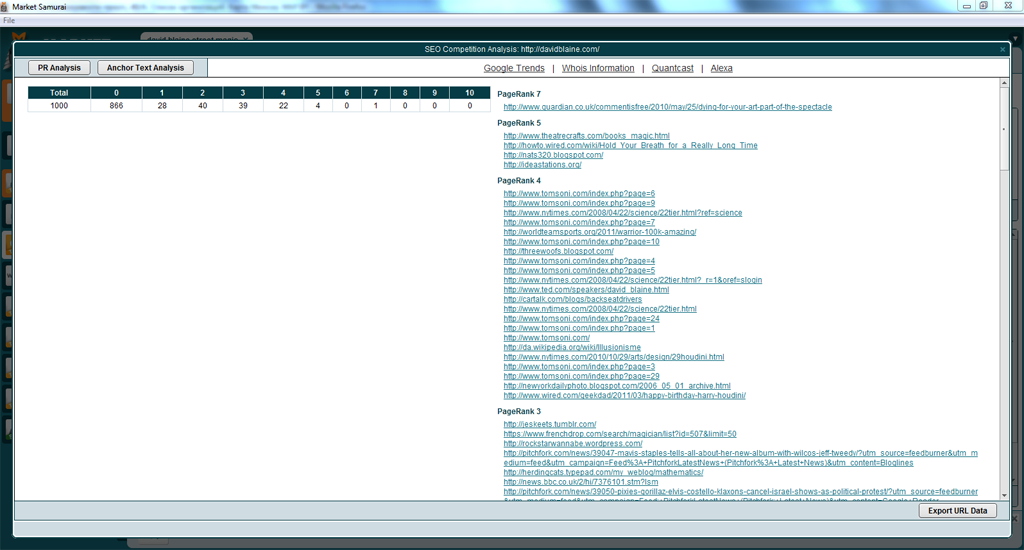Open worldteamsports.org warrior-100k link
This screenshot has width=1024, height=550.
point(600,232)
